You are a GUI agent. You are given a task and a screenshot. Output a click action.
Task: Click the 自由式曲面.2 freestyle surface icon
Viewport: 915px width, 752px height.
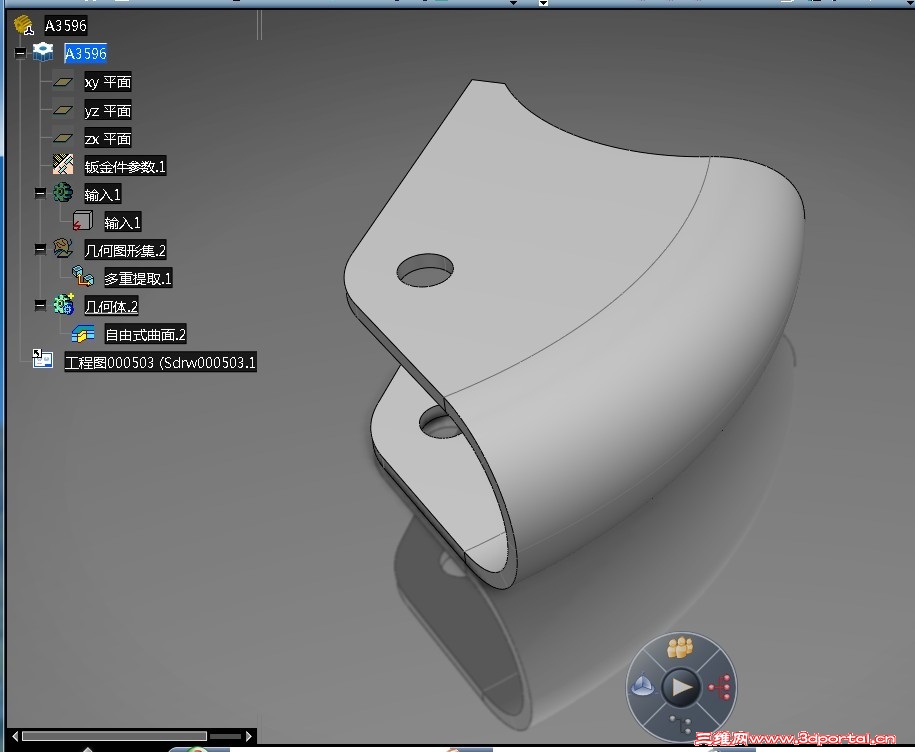(x=83, y=334)
